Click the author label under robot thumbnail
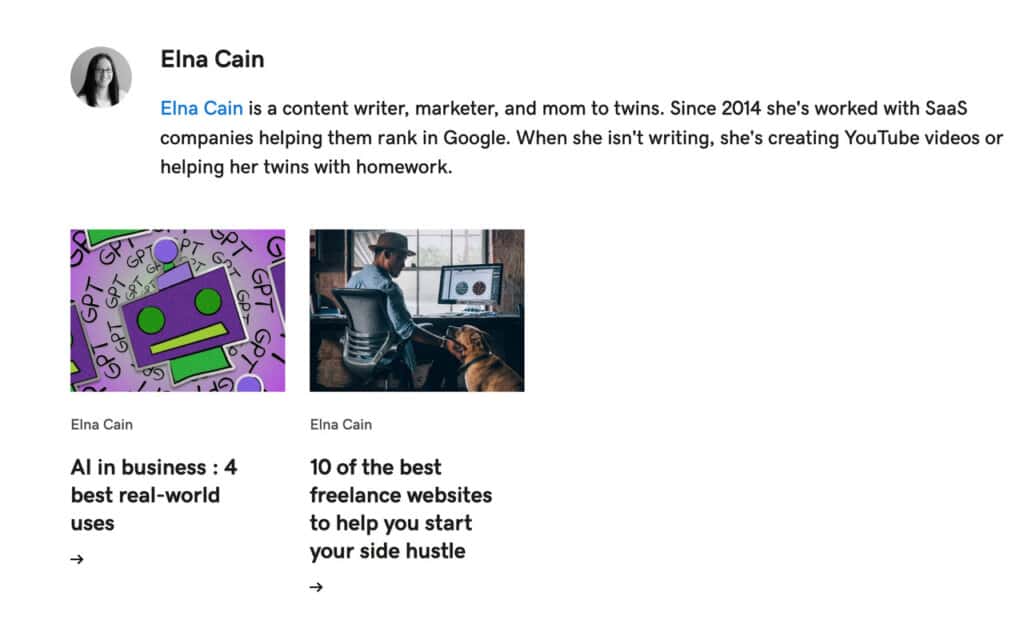The width and height of the screenshot is (1024, 640). [101, 424]
